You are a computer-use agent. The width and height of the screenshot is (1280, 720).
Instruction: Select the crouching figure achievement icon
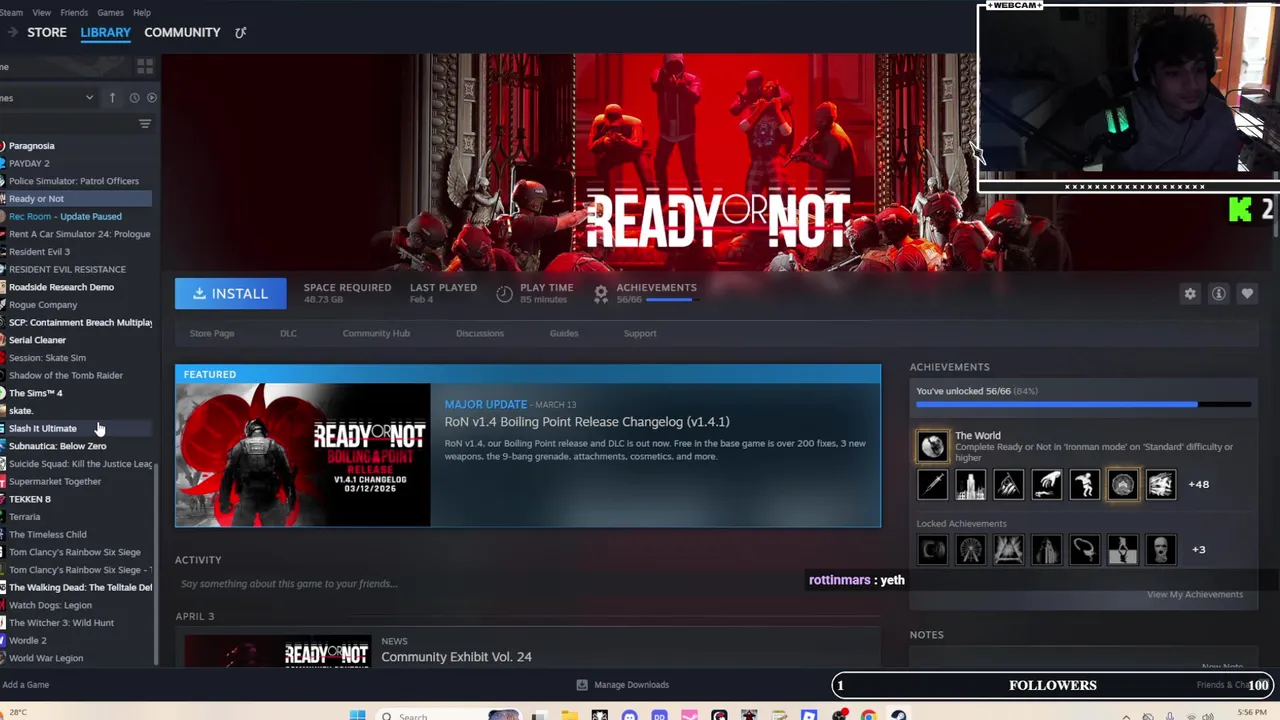click(1084, 484)
